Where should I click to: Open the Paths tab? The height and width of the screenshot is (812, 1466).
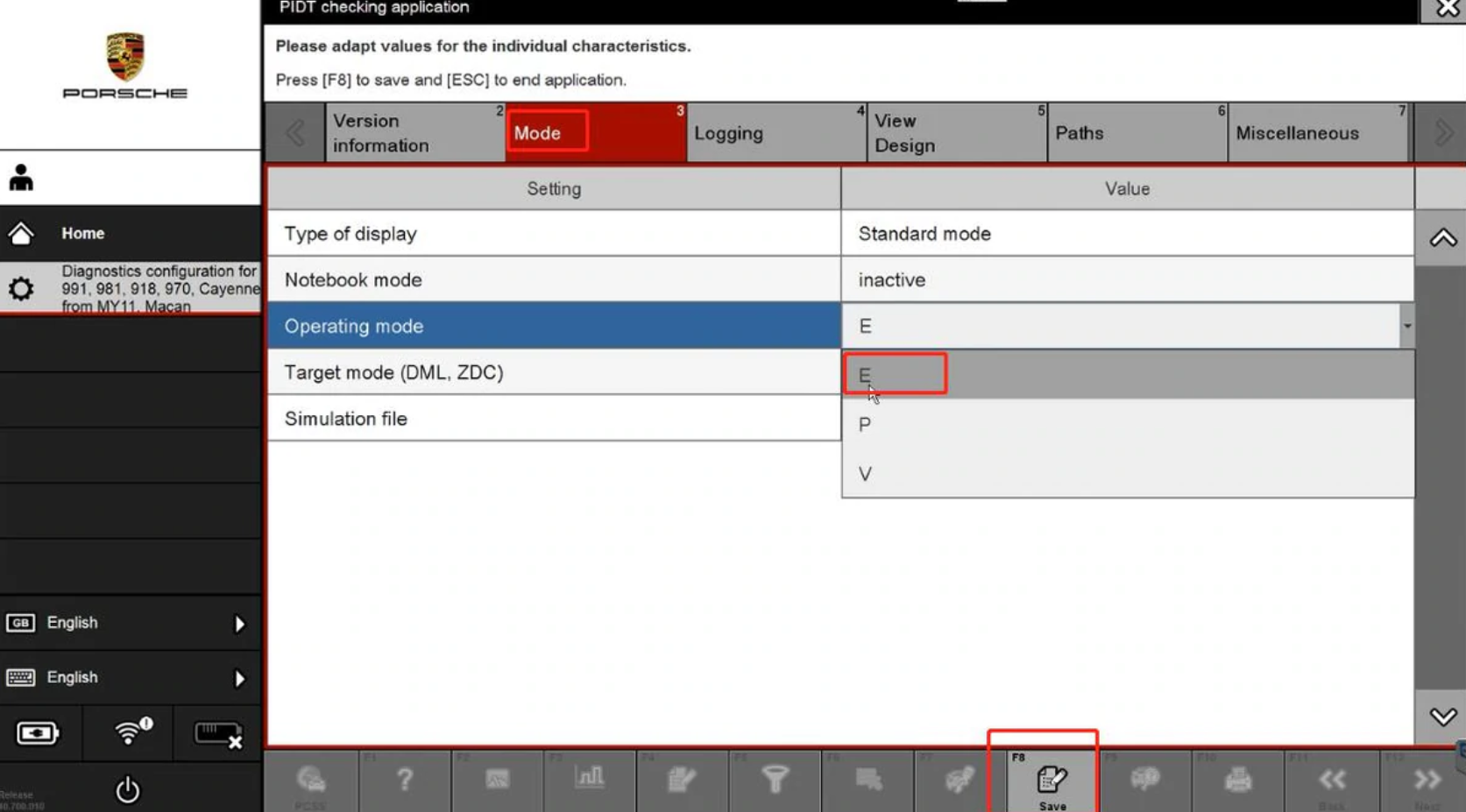(x=1137, y=133)
